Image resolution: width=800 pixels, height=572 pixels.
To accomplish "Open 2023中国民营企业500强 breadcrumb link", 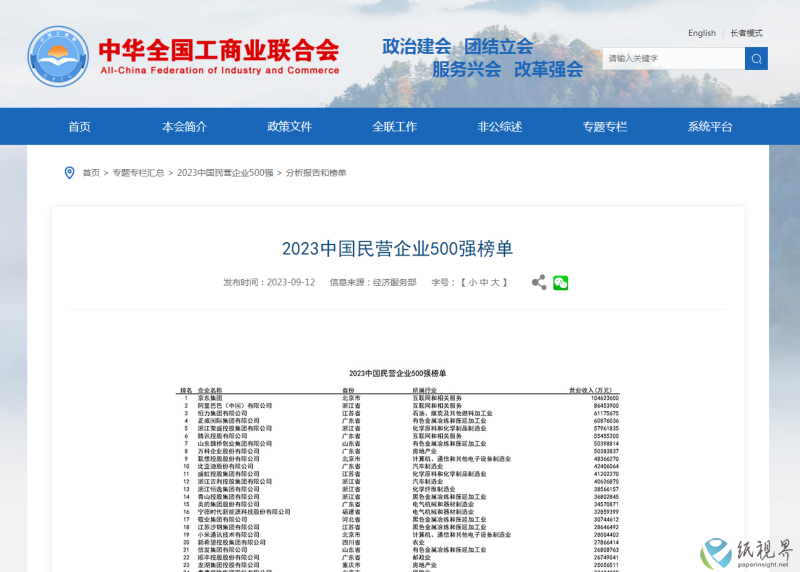I will pyautogui.click(x=225, y=173).
